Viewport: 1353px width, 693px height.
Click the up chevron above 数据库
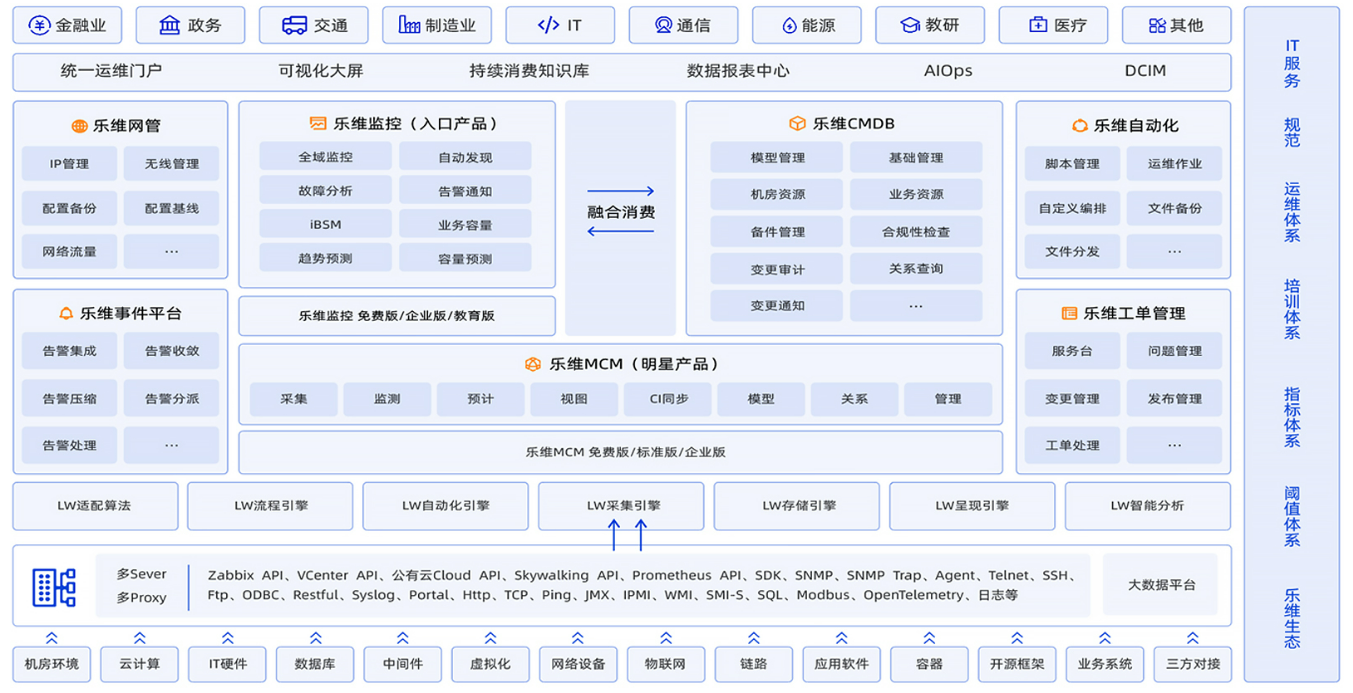click(x=315, y=638)
